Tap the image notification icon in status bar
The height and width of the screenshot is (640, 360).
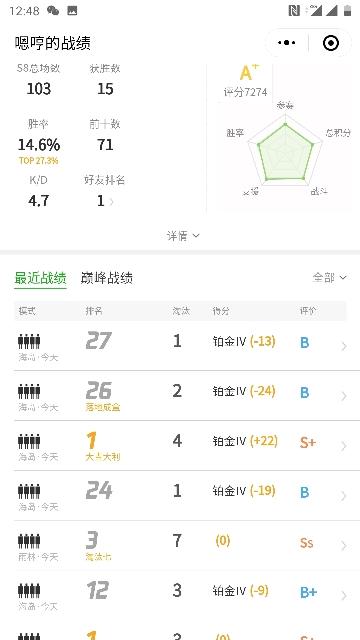pyautogui.click(x=72, y=11)
